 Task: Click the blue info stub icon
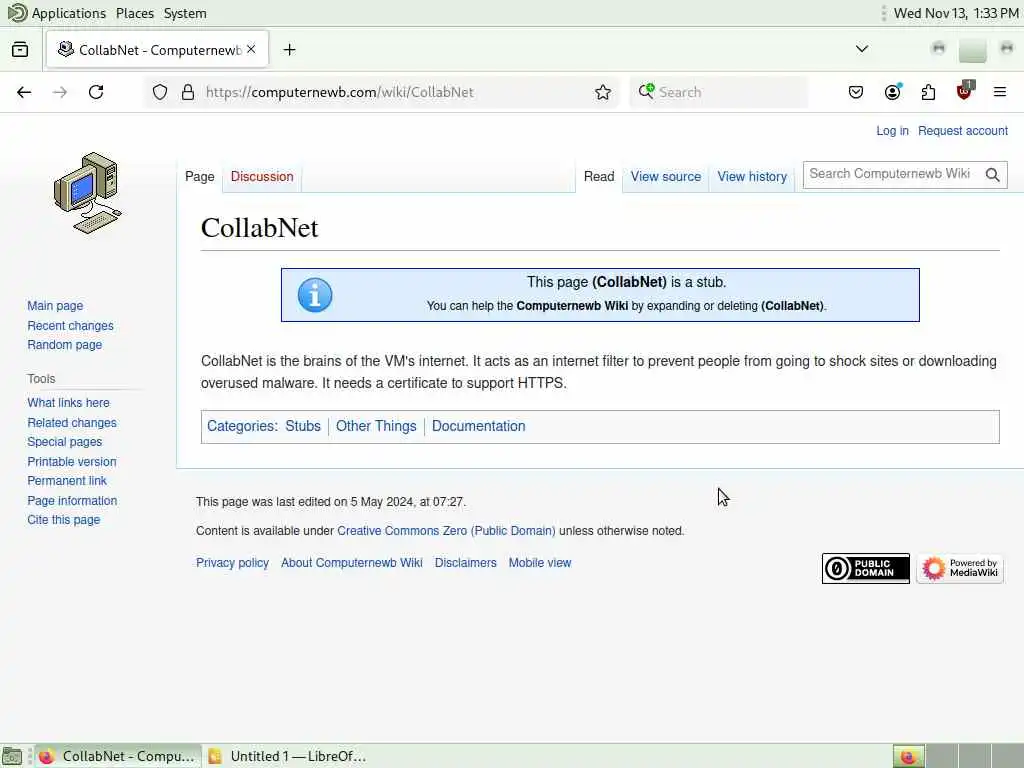pyautogui.click(x=315, y=295)
